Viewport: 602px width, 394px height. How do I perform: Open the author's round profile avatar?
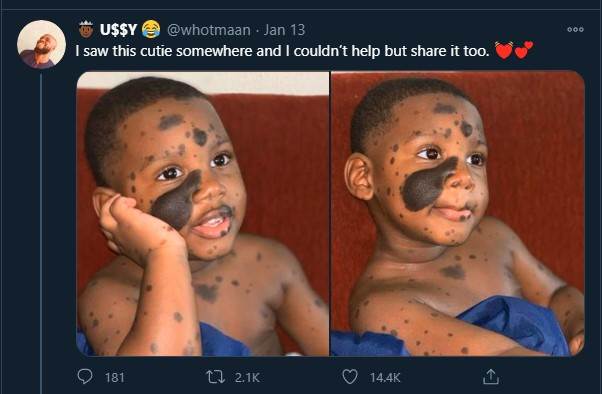(41, 44)
